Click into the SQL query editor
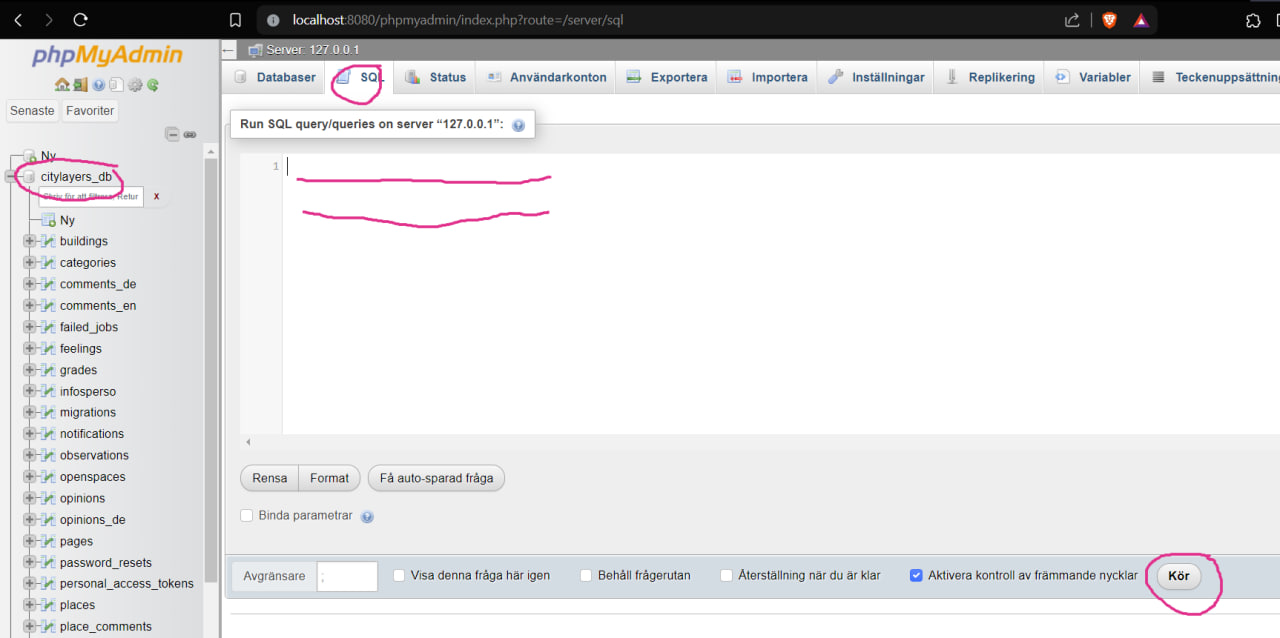 pyautogui.click(x=780, y=294)
